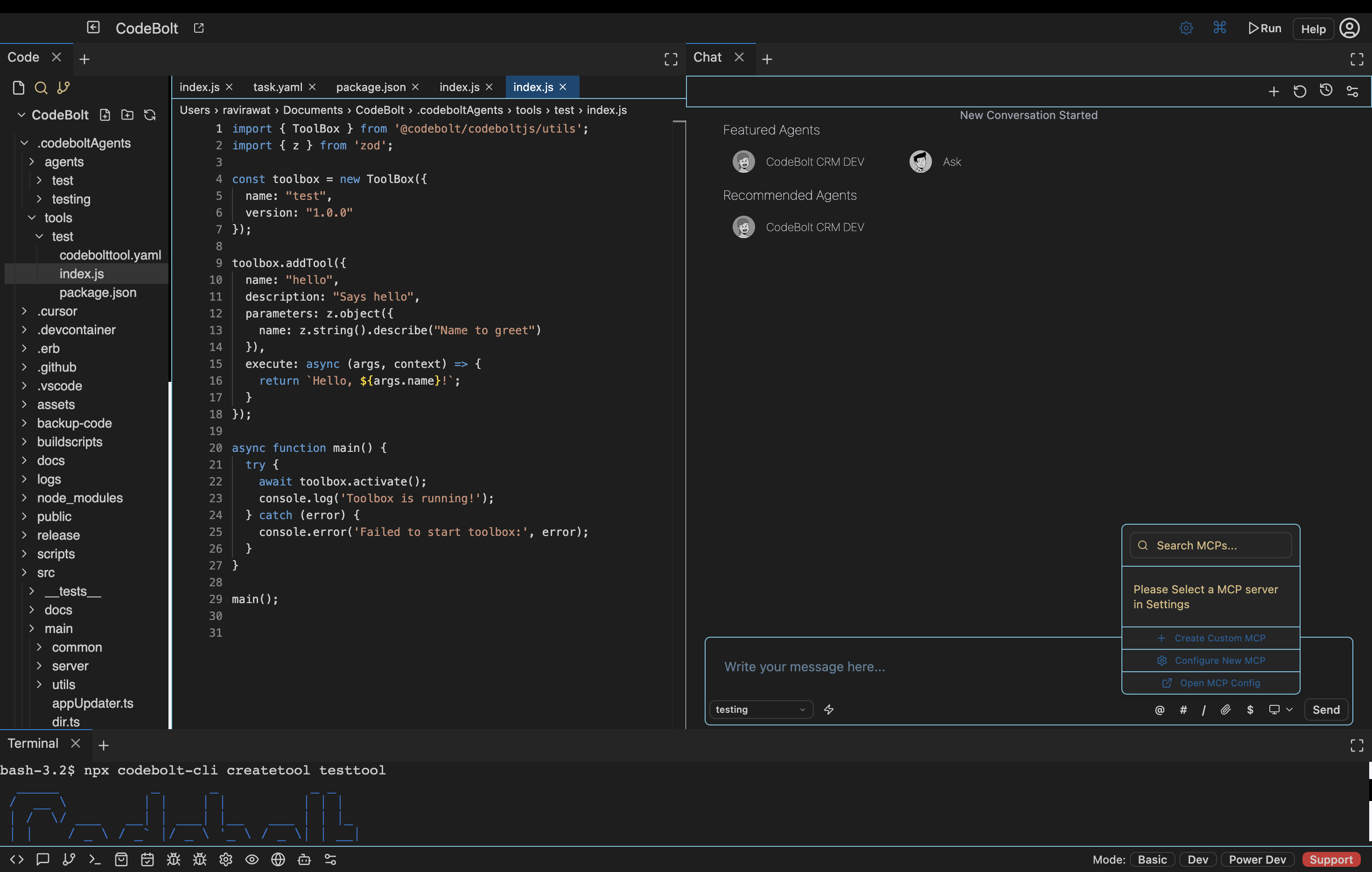The height and width of the screenshot is (872, 1372).
Task: Maximize the Code panel with fullscreen icon
Action: [x=671, y=59]
